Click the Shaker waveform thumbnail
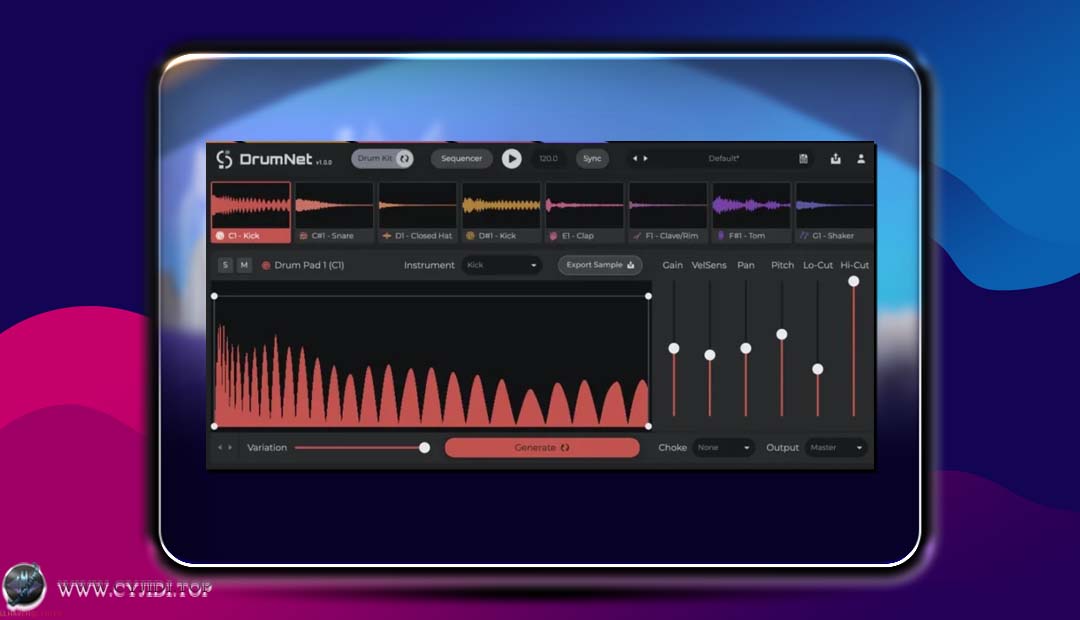 (834, 205)
